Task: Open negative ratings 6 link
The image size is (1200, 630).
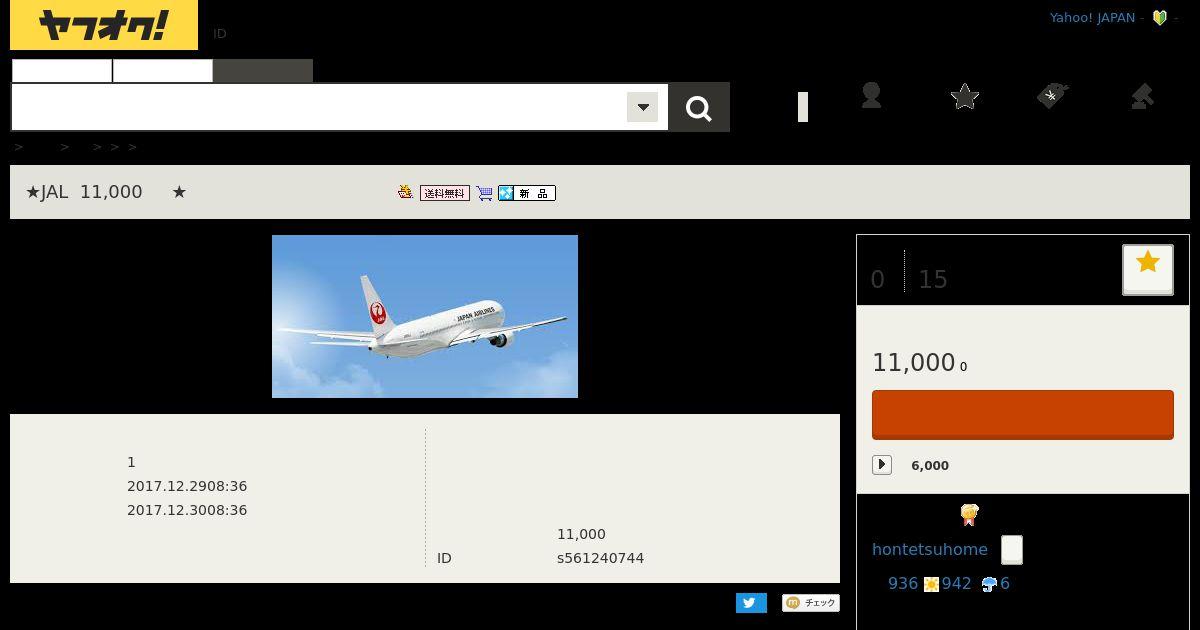Action: [1005, 583]
